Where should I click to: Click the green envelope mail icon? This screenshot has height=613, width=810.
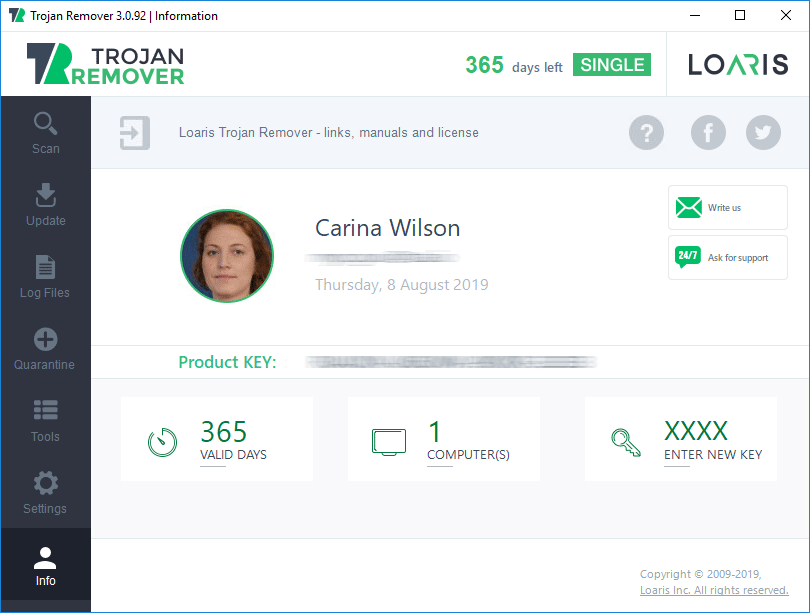click(x=689, y=208)
